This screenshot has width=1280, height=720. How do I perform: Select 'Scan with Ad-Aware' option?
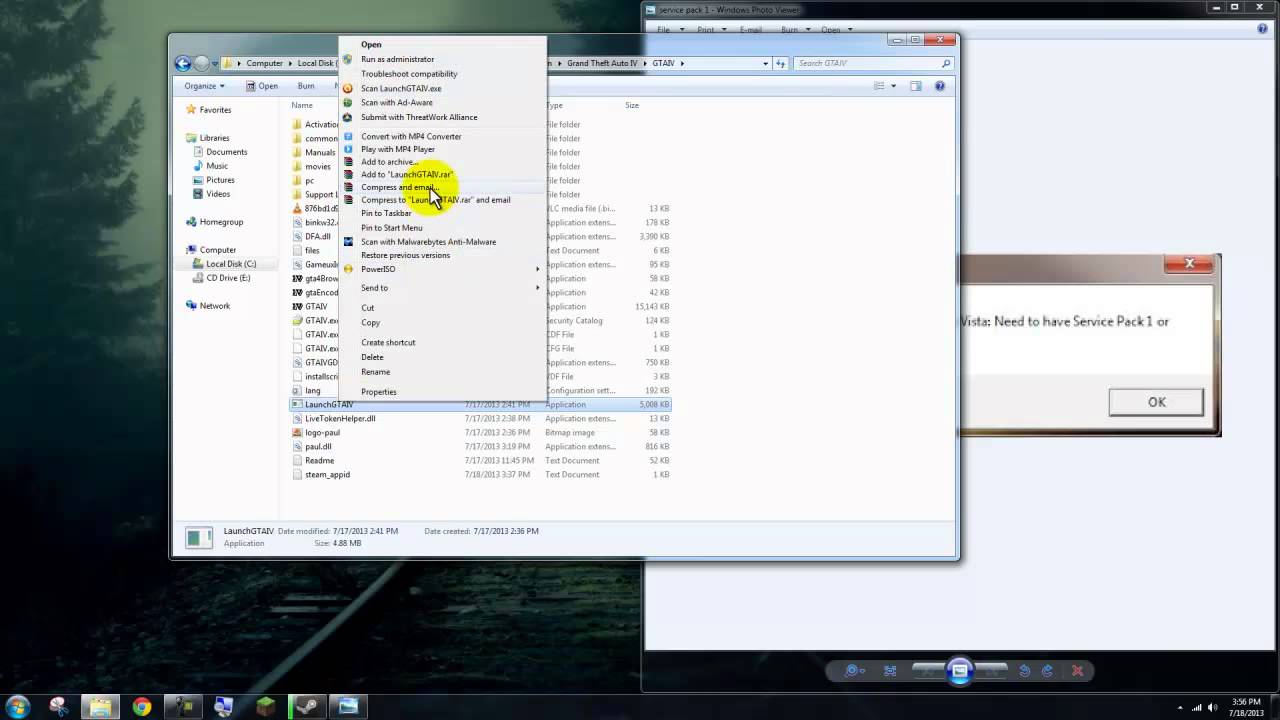point(397,102)
